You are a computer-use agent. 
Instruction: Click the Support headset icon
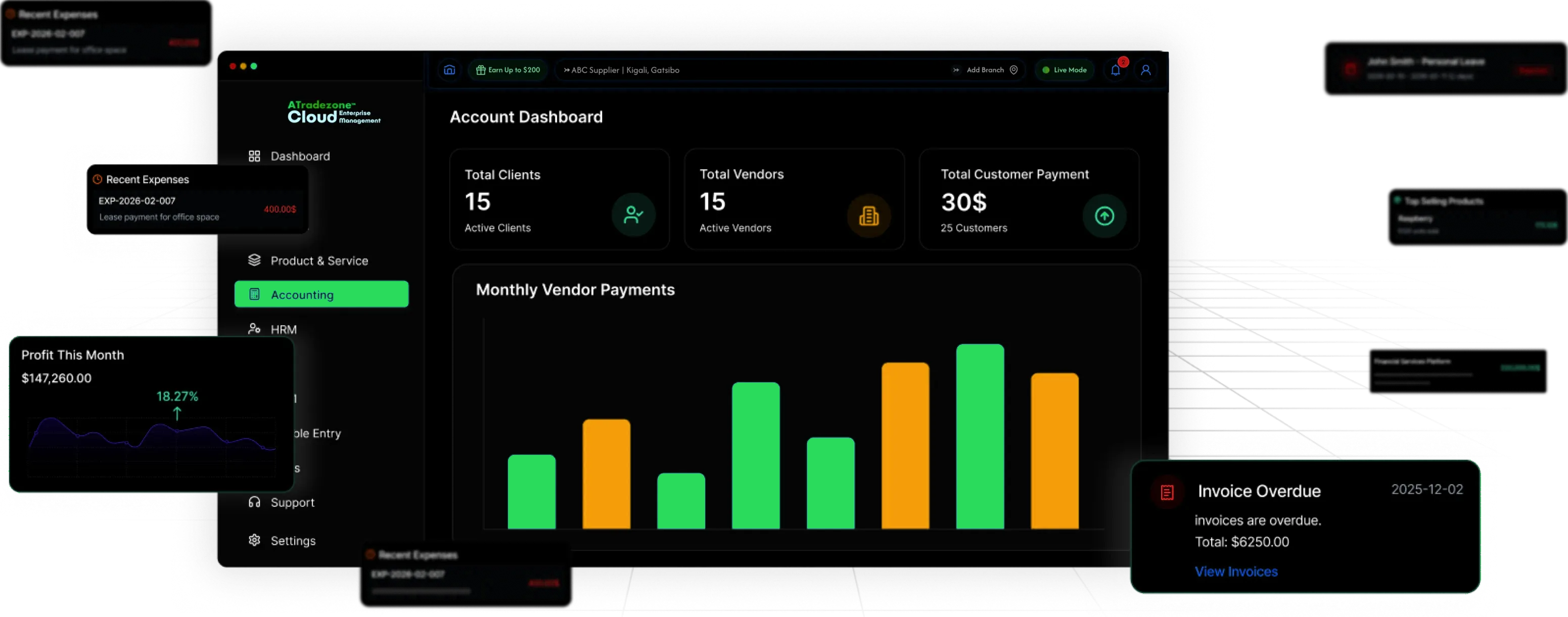tap(254, 502)
